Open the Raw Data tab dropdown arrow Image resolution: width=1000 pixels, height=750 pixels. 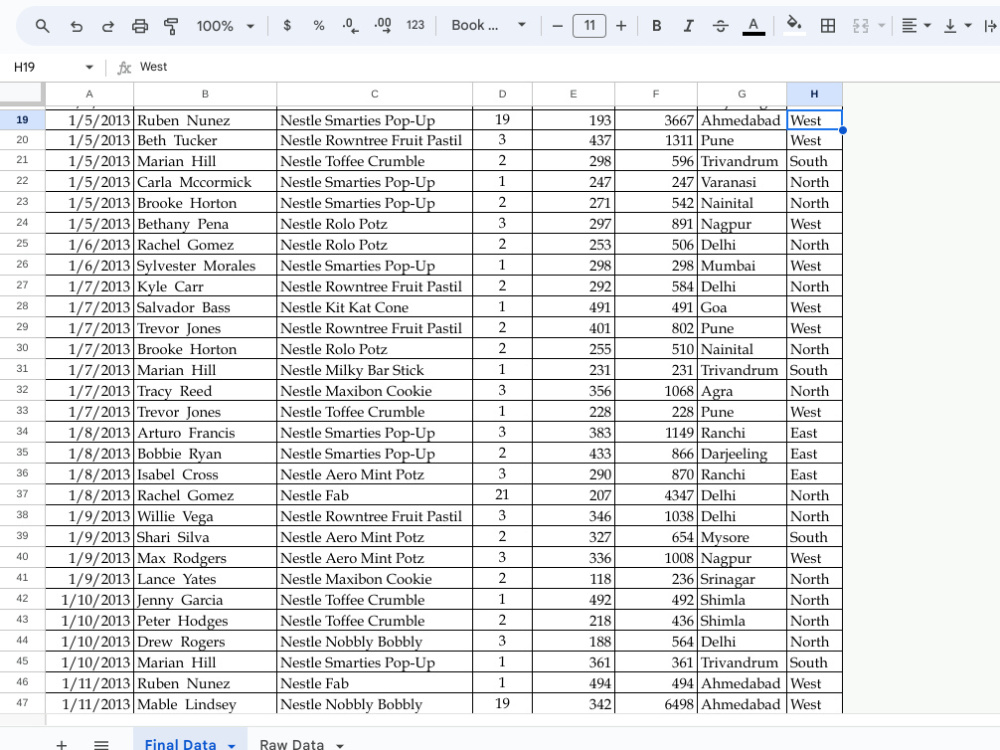(x=340, y=745)
